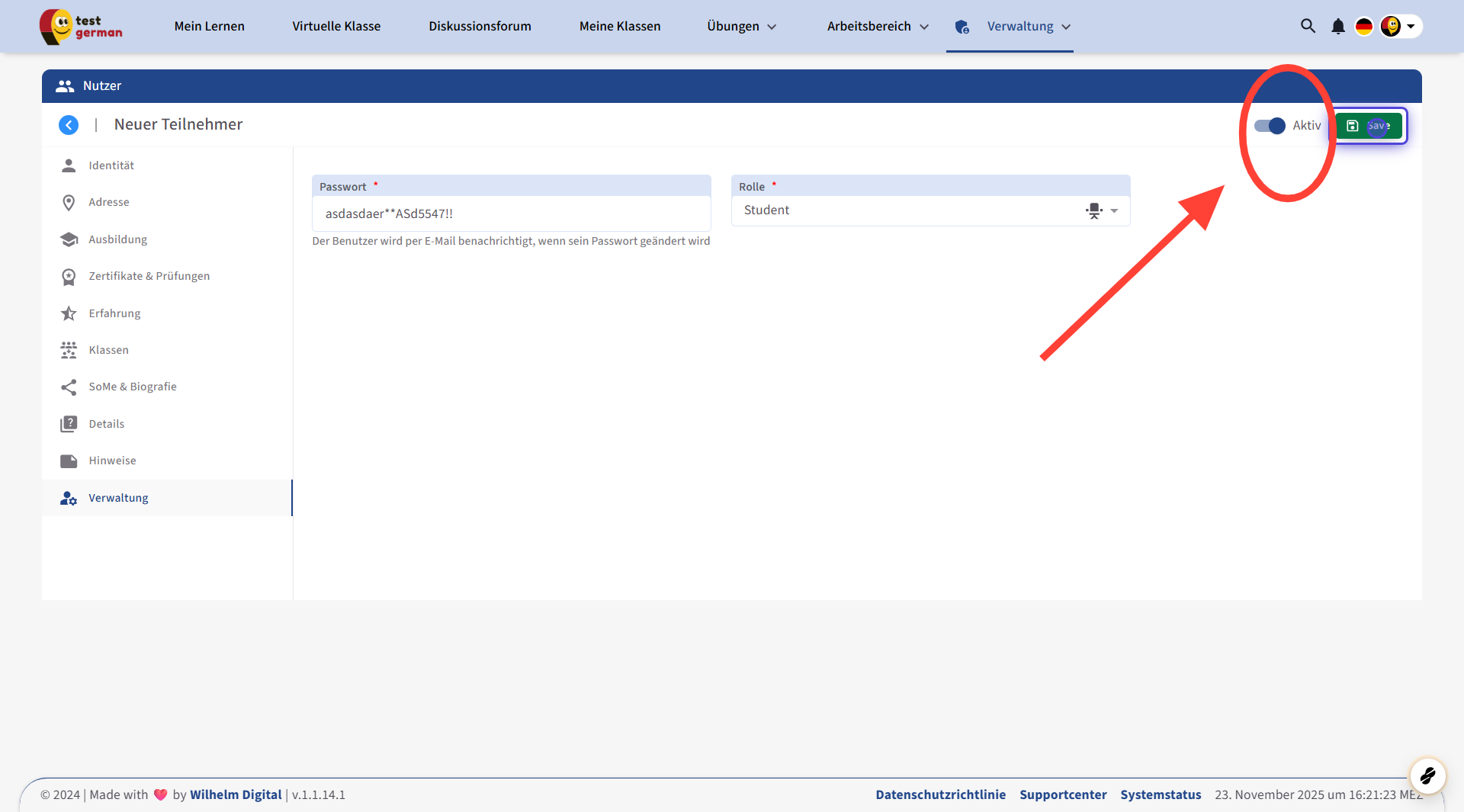Click the search magnifier icon
The image size is (1464, 812).
1308,26
